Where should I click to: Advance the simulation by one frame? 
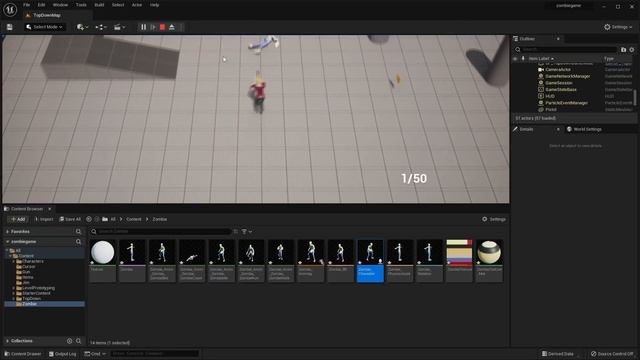153,27
